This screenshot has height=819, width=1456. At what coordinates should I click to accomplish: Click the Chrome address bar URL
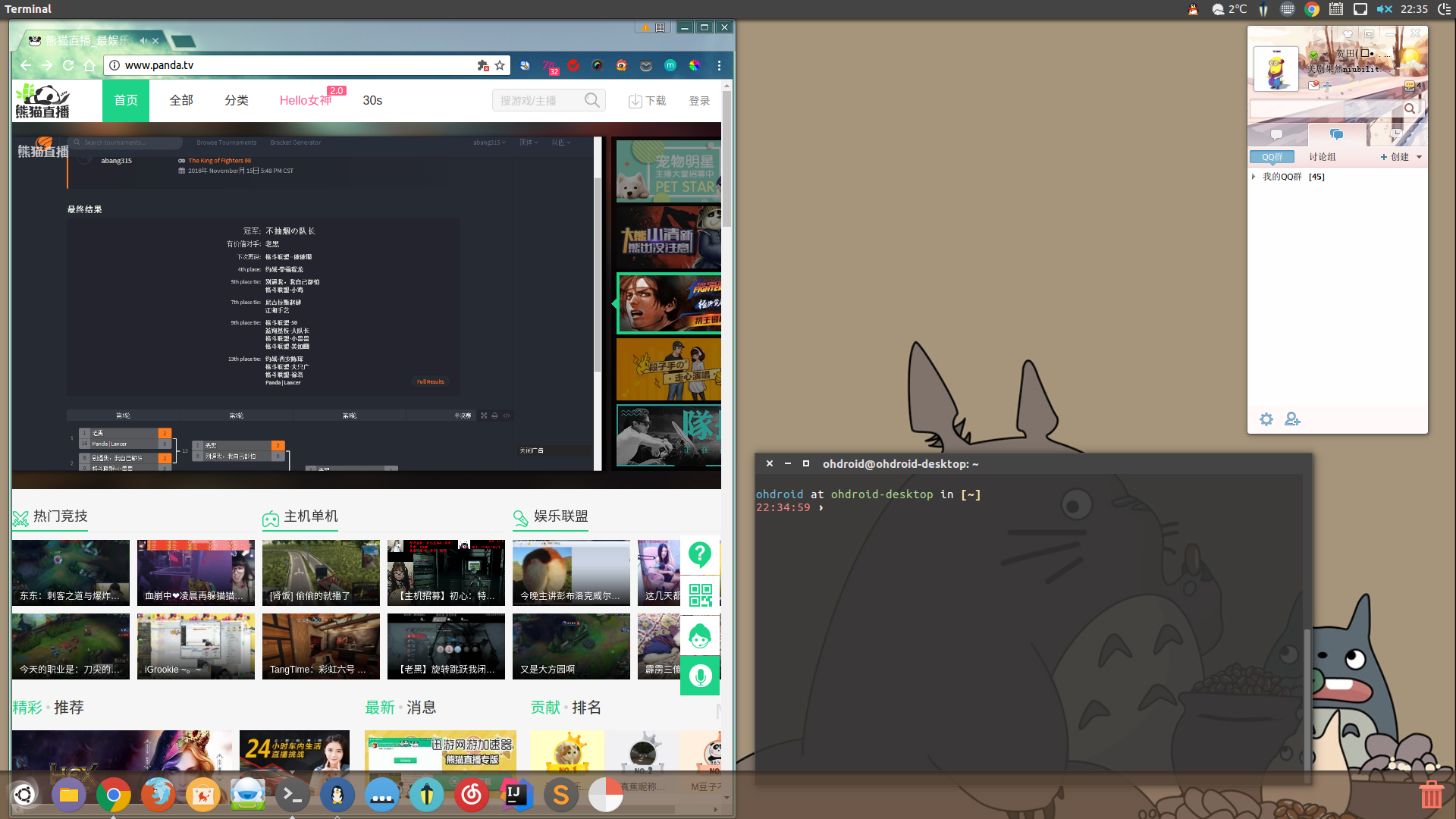159,65
